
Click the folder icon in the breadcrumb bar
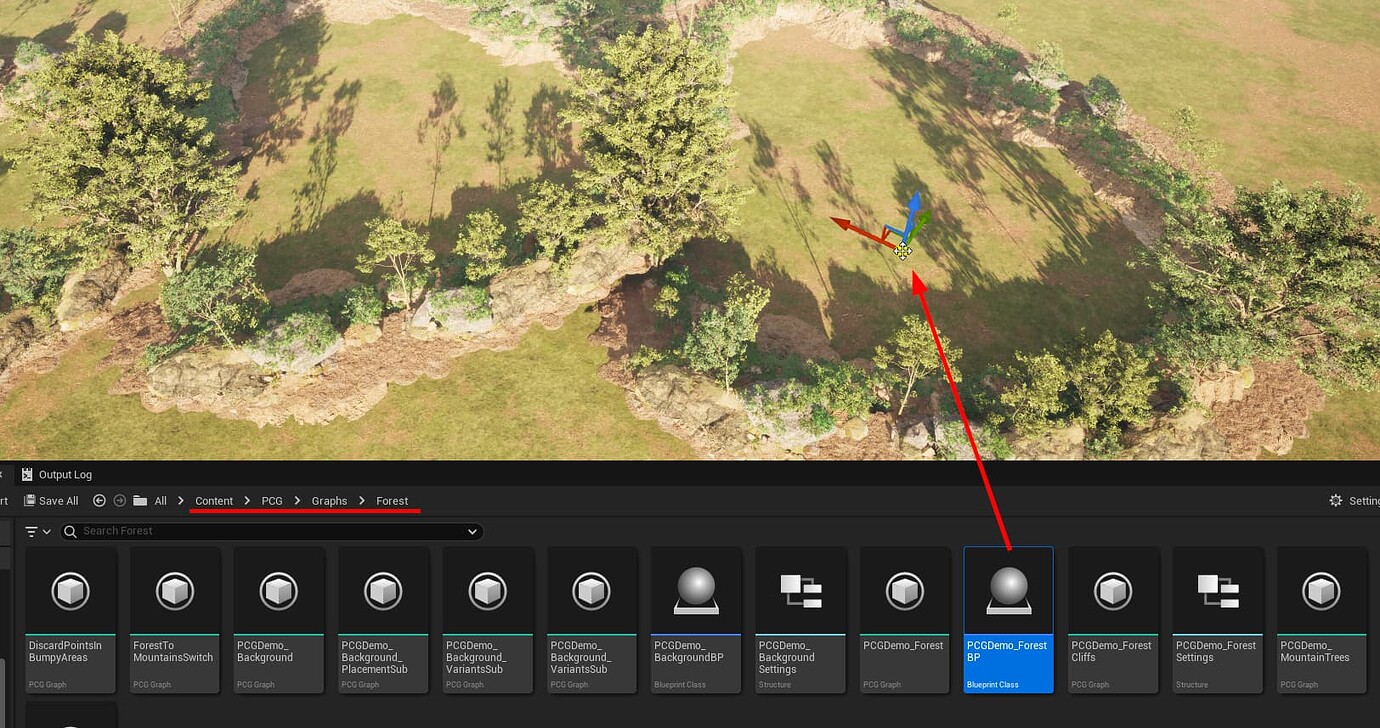click(x=140, y=500)
